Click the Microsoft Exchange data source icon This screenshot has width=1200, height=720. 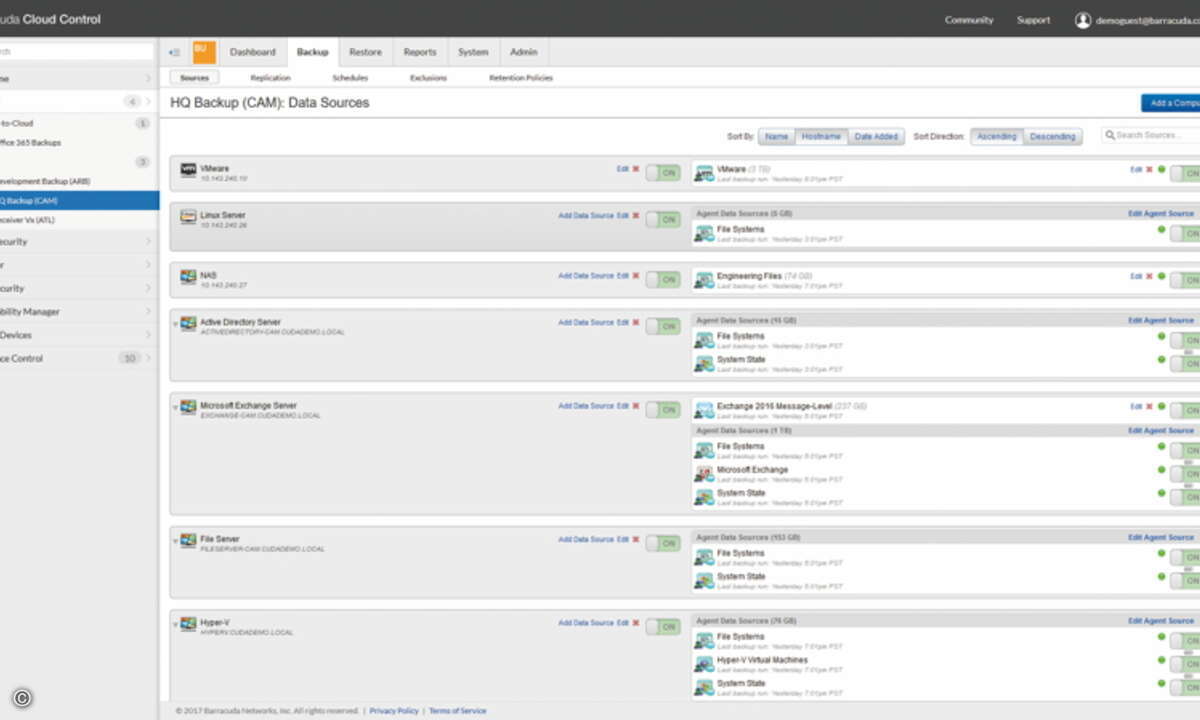[704, 474]
